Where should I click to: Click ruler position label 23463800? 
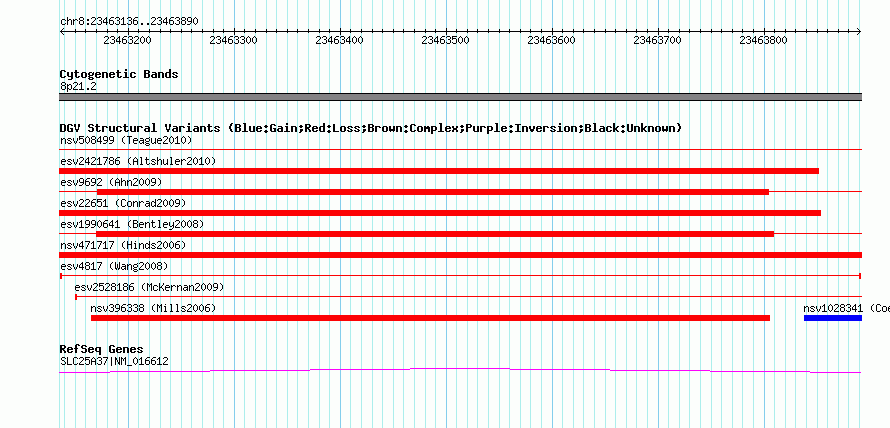point(763,40)
